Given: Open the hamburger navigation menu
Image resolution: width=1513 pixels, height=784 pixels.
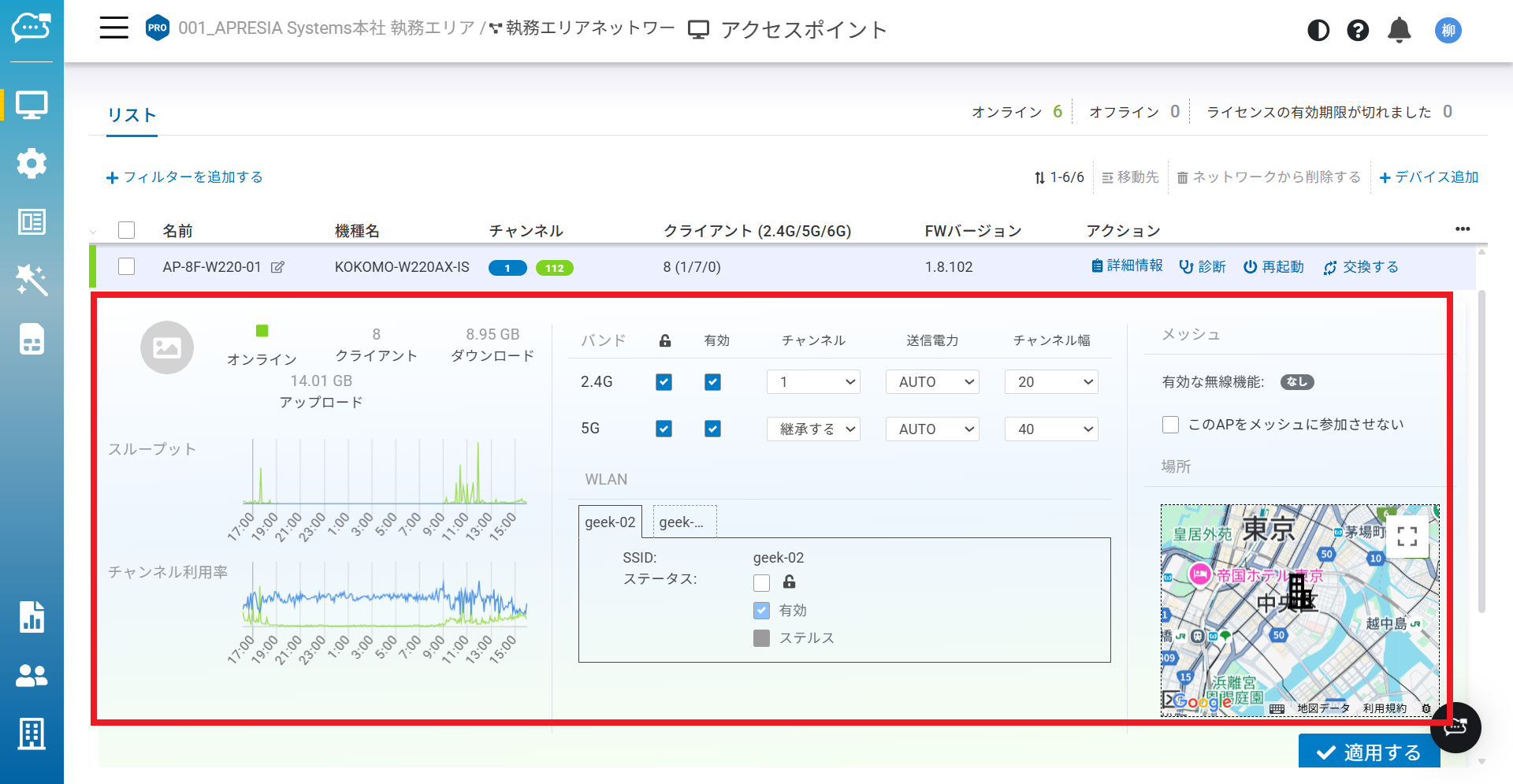Looking at the screenshot, I should [113, 28].
